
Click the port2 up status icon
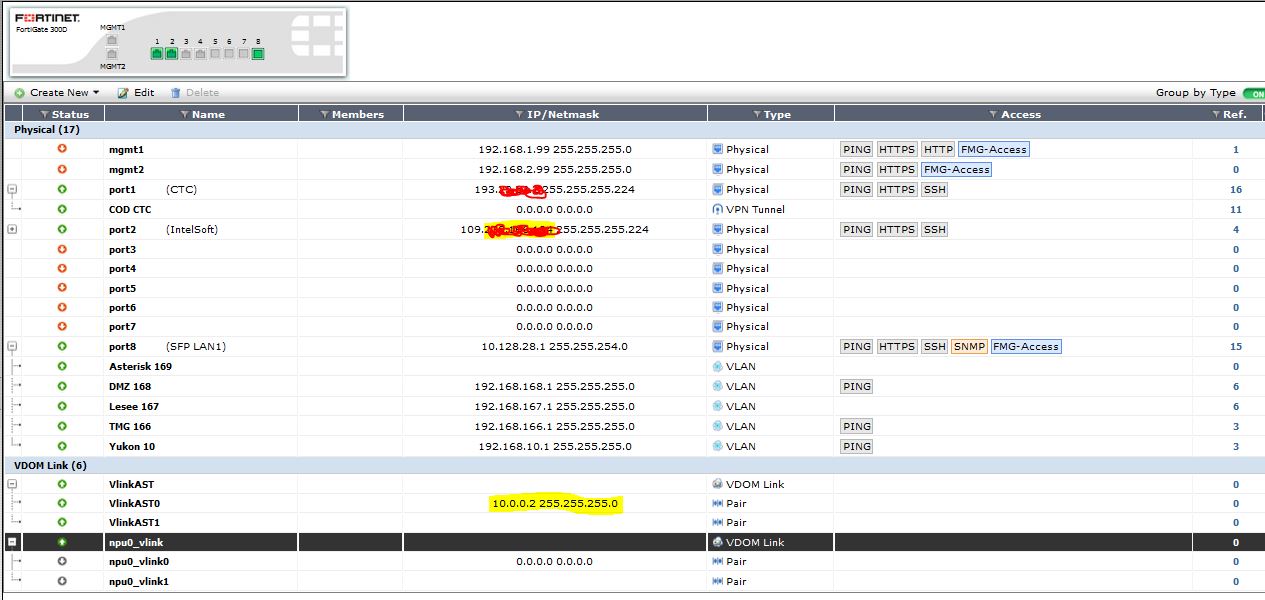[62, 229]
